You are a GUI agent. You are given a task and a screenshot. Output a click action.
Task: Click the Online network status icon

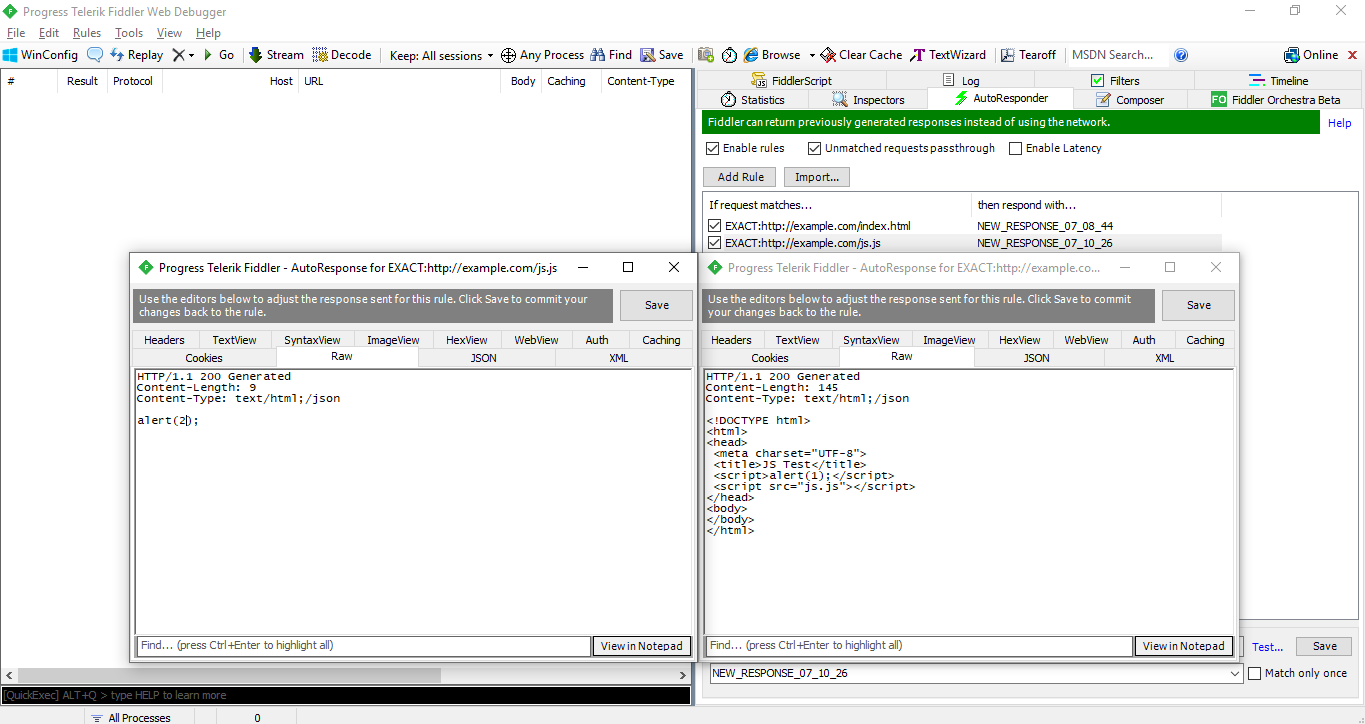tap(1292, 55)
